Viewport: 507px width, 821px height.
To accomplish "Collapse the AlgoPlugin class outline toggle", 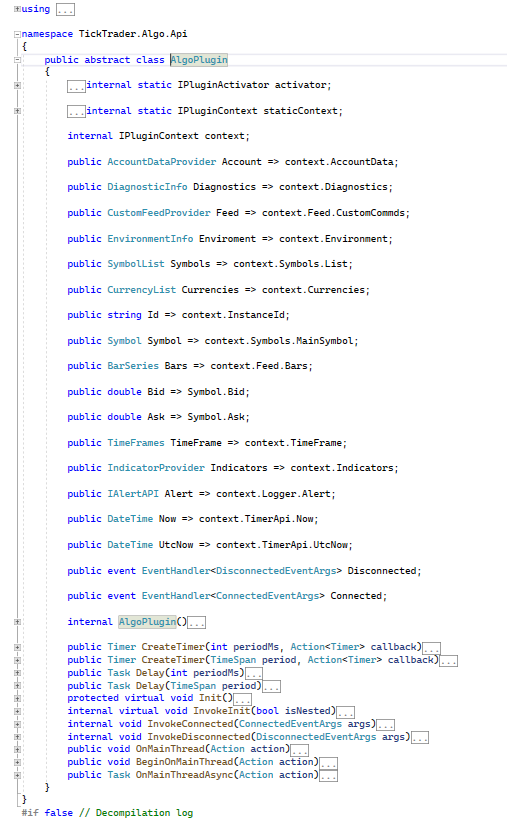I will pyautogui.click(x=17, y=60).
